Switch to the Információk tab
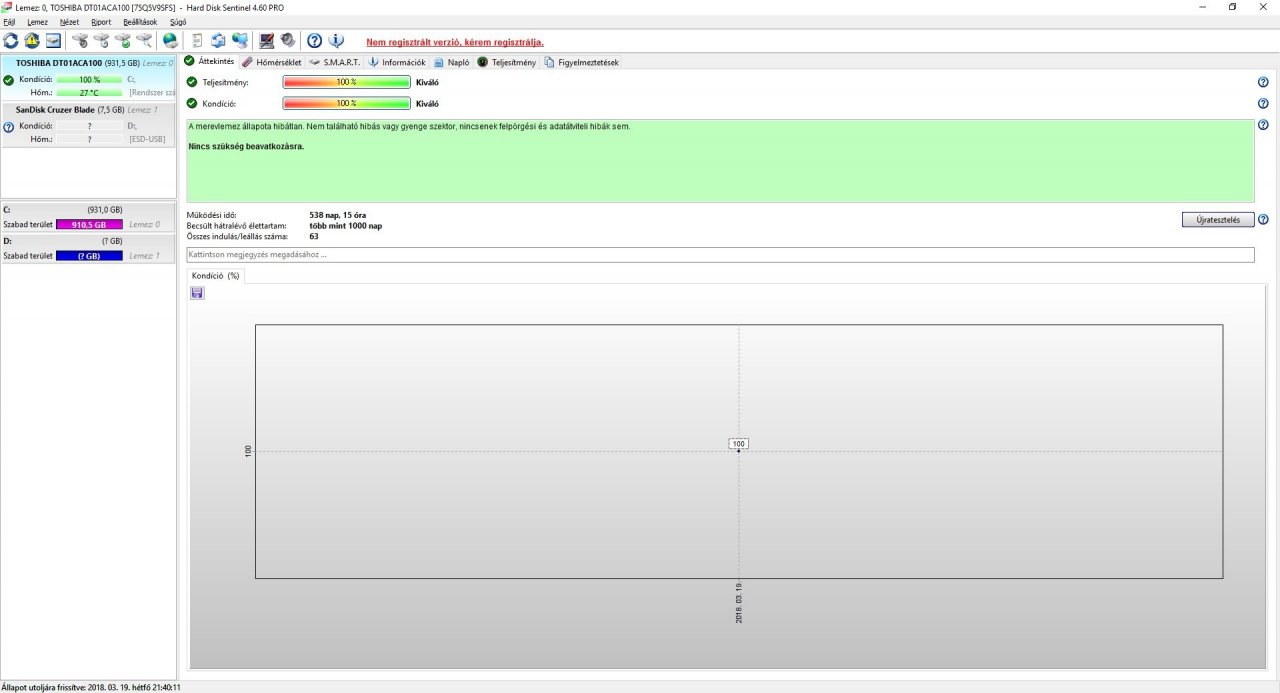Image resolution: width=1280 pixels, height=693 pixels. [397, 62]
